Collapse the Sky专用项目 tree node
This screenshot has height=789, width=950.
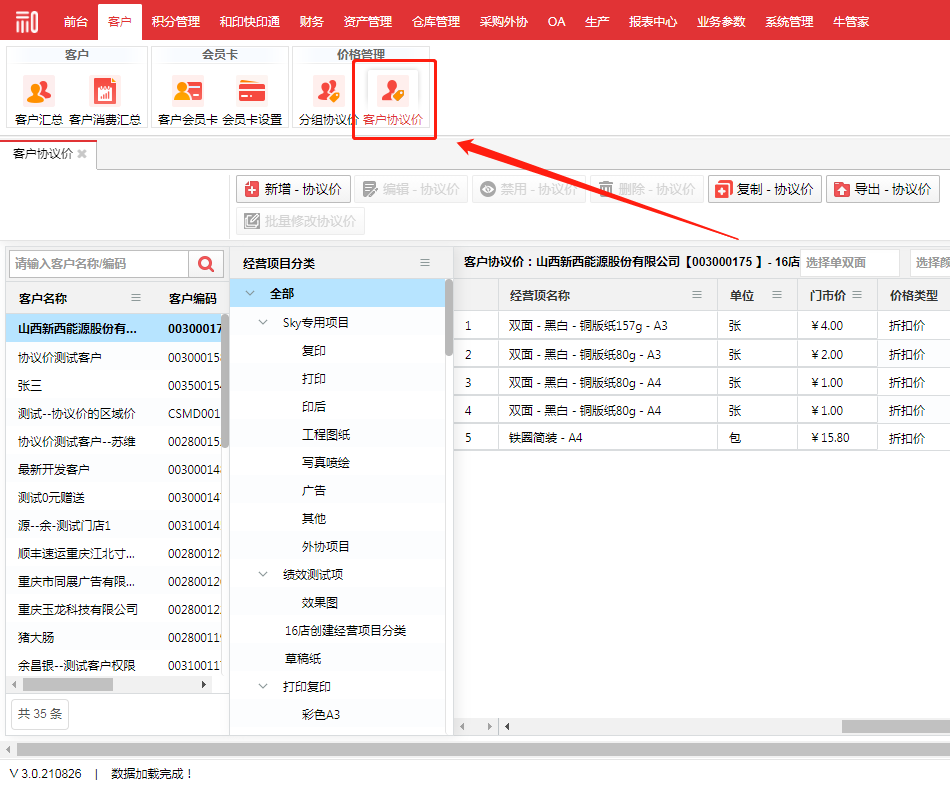click(x=263, y=323)
